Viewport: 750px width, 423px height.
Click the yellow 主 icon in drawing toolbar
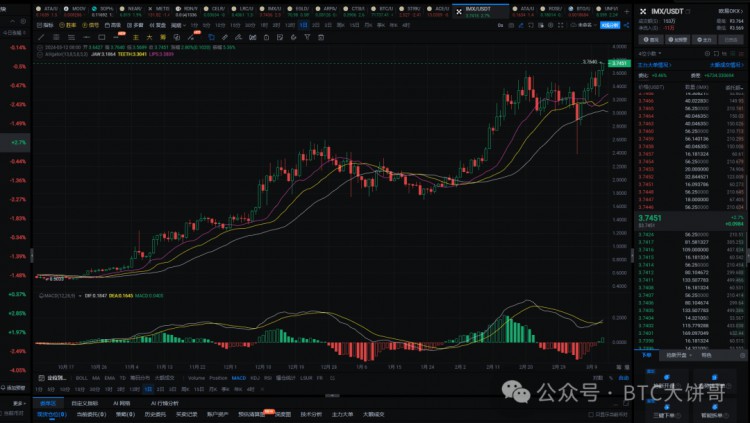tap(136, 37)
